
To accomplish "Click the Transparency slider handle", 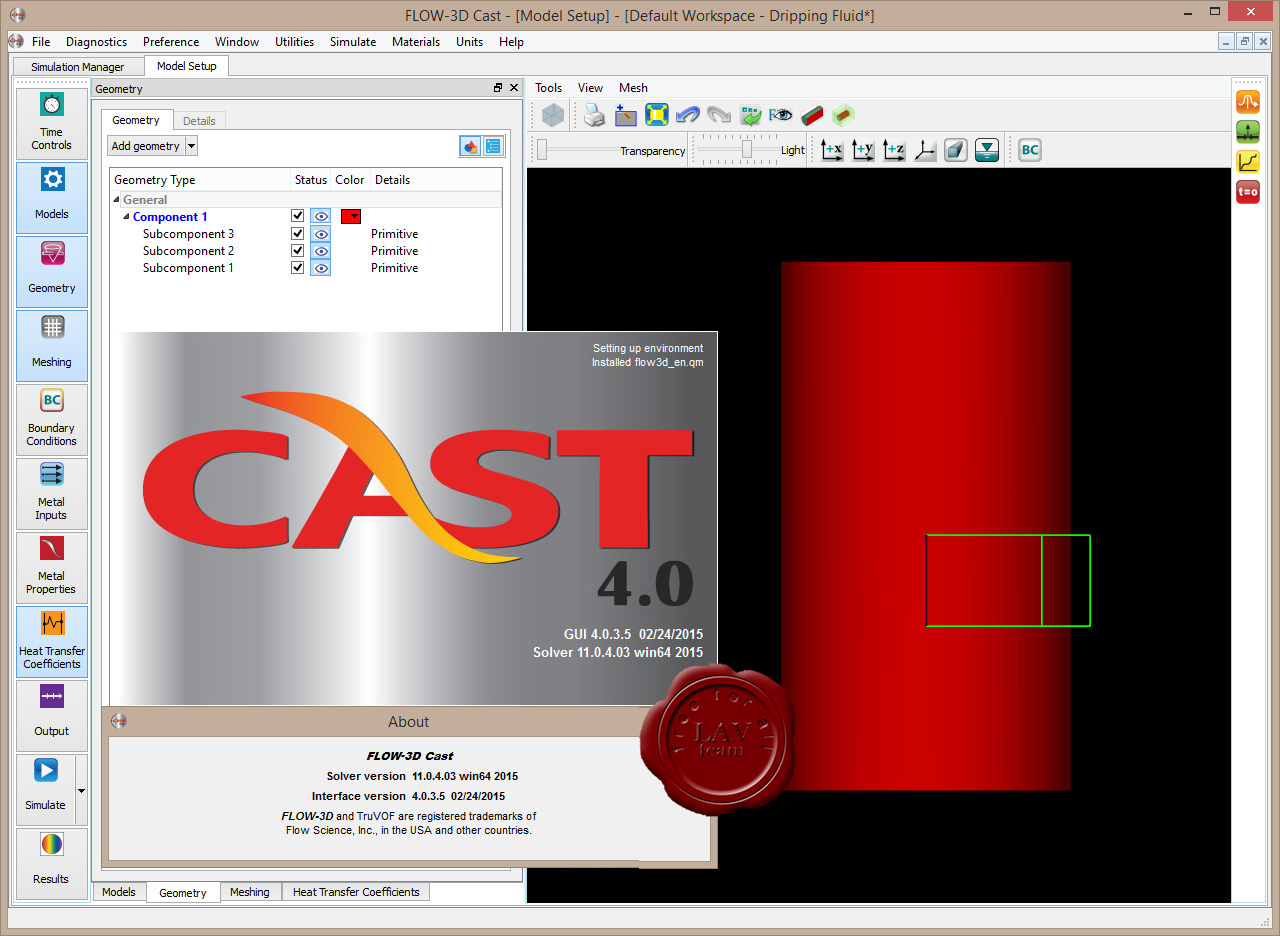I will tap(542, 149).
